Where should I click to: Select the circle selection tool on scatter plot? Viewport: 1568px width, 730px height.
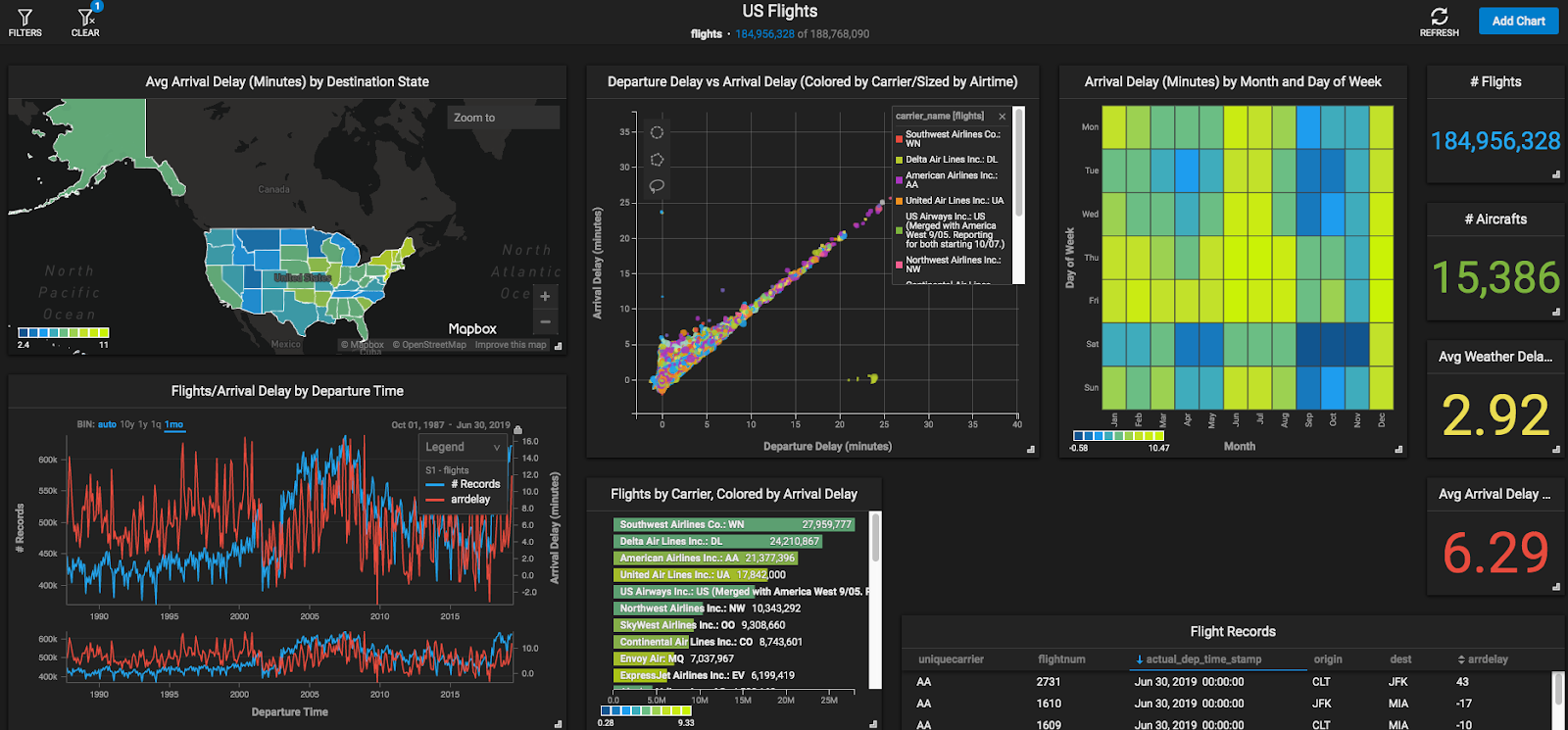click(657, 132)
